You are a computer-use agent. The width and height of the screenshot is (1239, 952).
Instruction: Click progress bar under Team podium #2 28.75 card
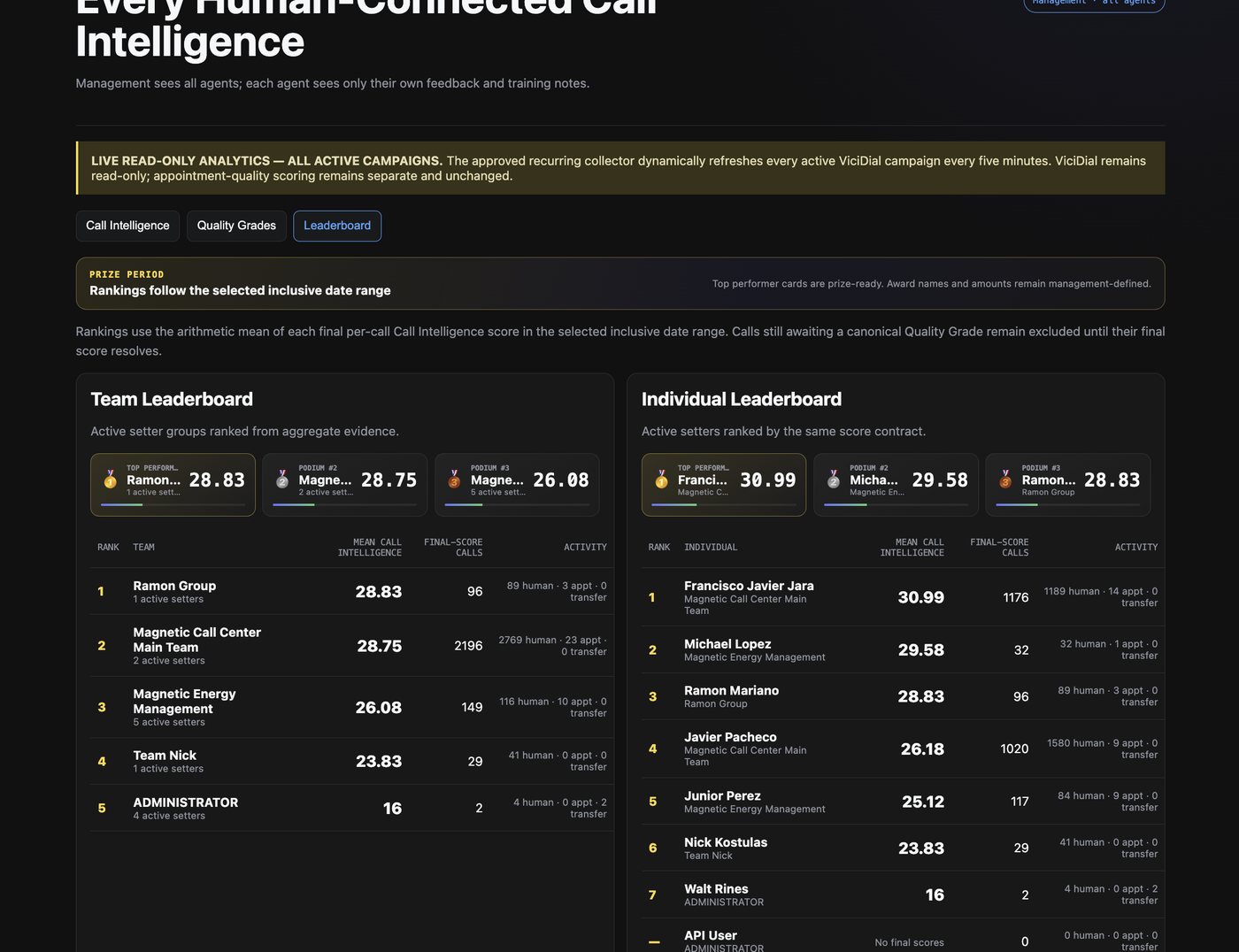click(x=344, y=504)
